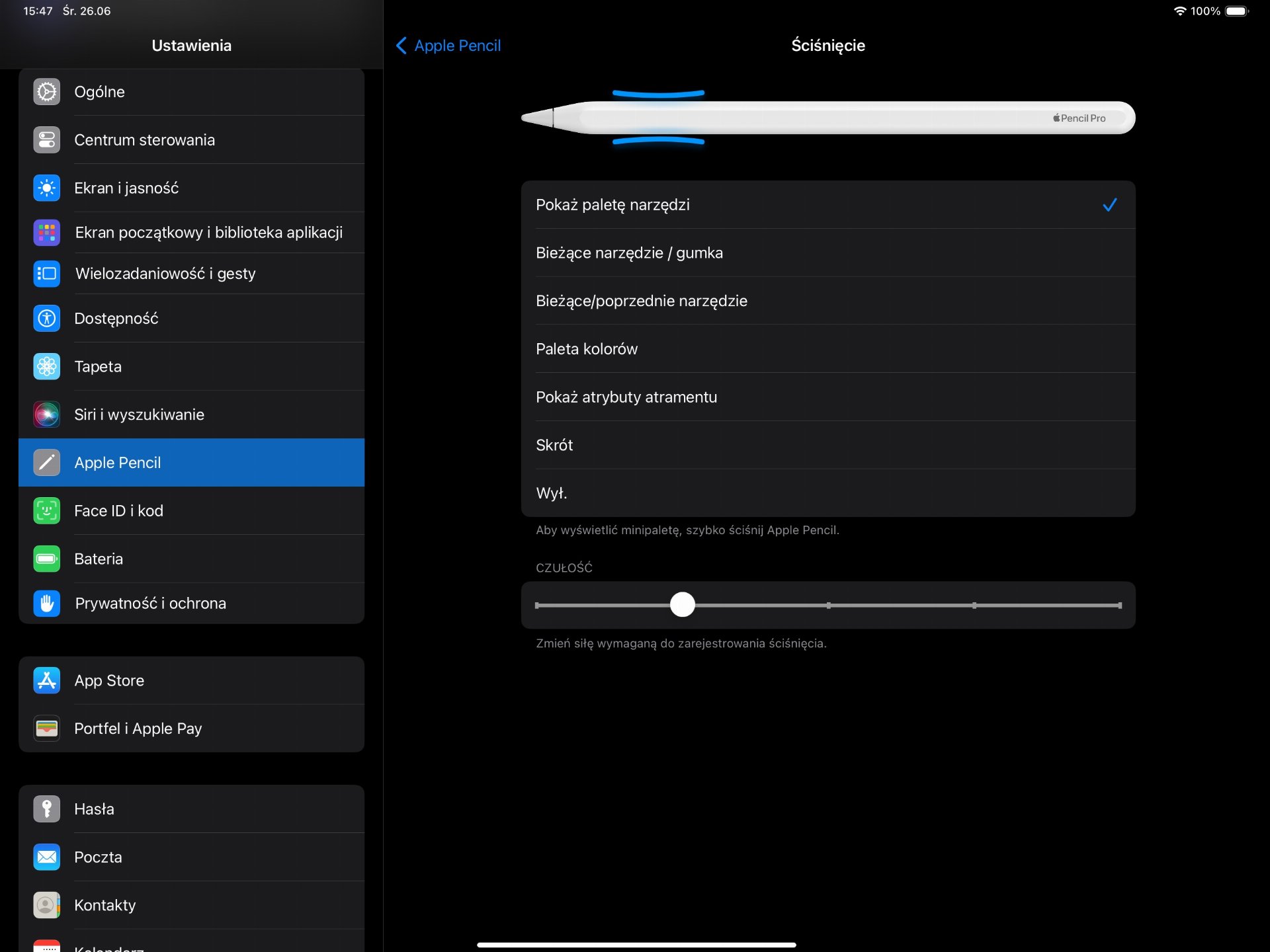Tap the home indicator bar
Image resolution: width=1270 pixels, height=952 pixels.
(x=636, y=945)
